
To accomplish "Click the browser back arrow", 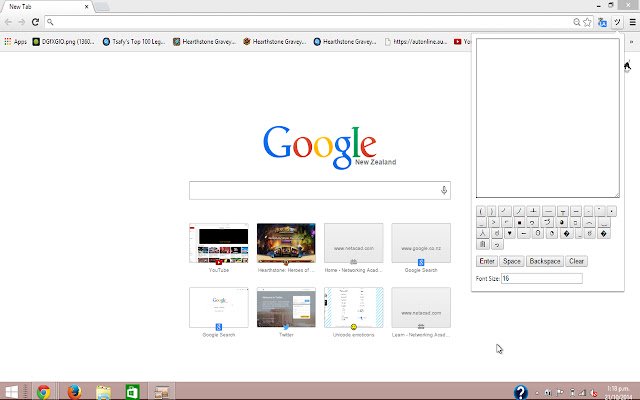I will tap(8, 22).
